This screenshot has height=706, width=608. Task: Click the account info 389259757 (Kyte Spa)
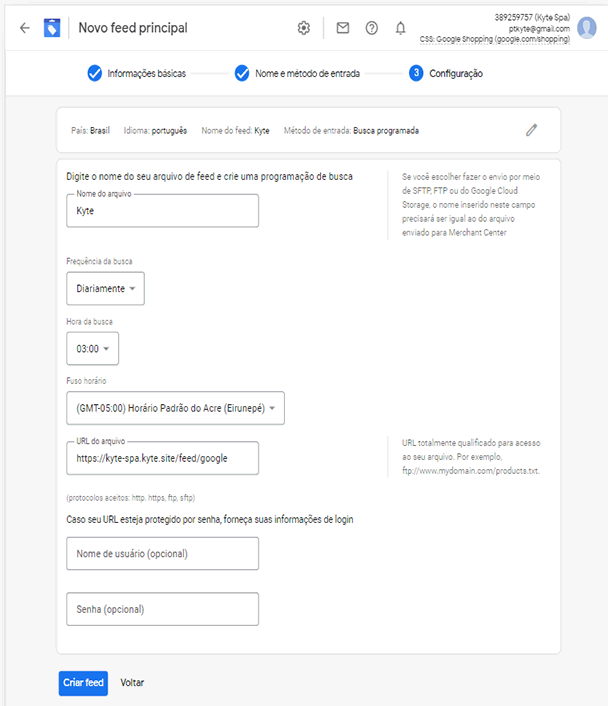tap(532, 18)
